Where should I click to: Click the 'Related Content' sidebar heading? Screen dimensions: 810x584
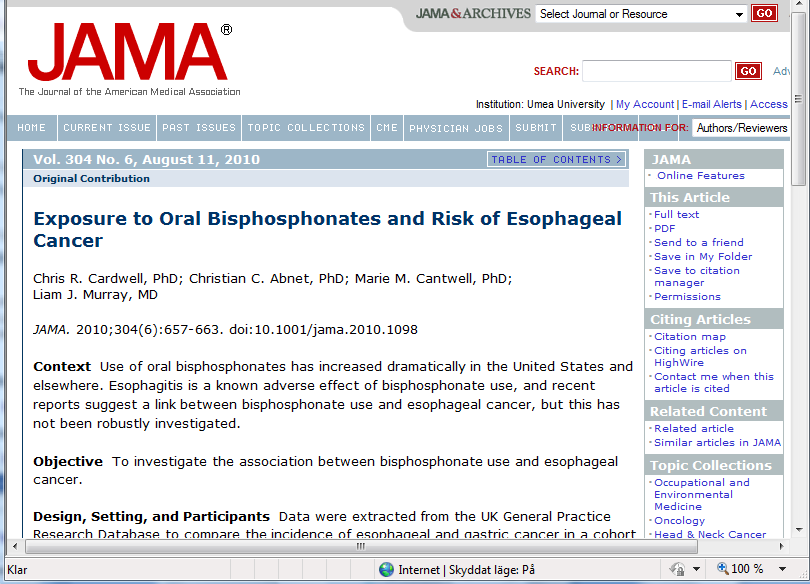click(x=708, y=411)
